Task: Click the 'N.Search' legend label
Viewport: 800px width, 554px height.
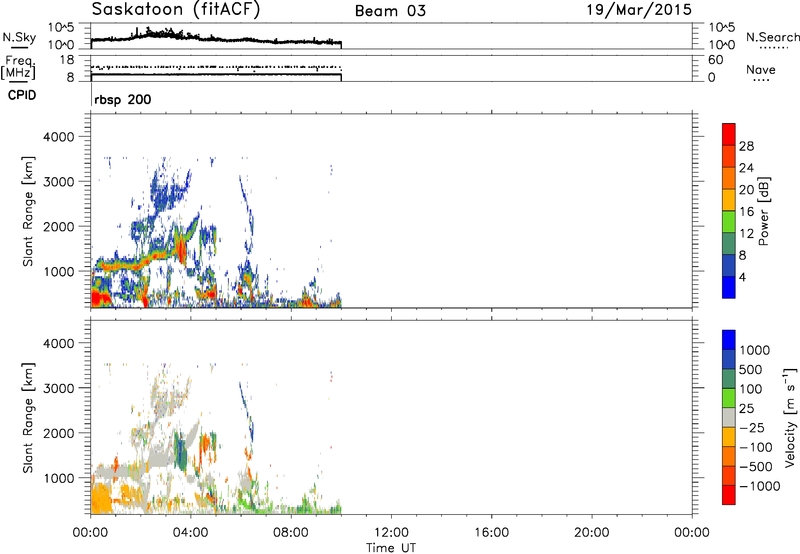Action: [773, 37]
